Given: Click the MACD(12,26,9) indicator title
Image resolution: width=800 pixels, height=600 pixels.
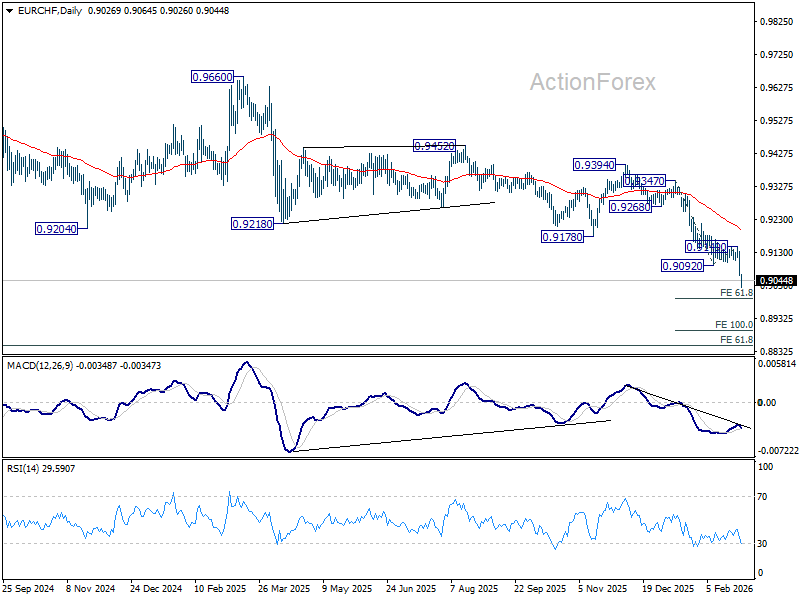Looking at the screenshot, I should (40, 366).
